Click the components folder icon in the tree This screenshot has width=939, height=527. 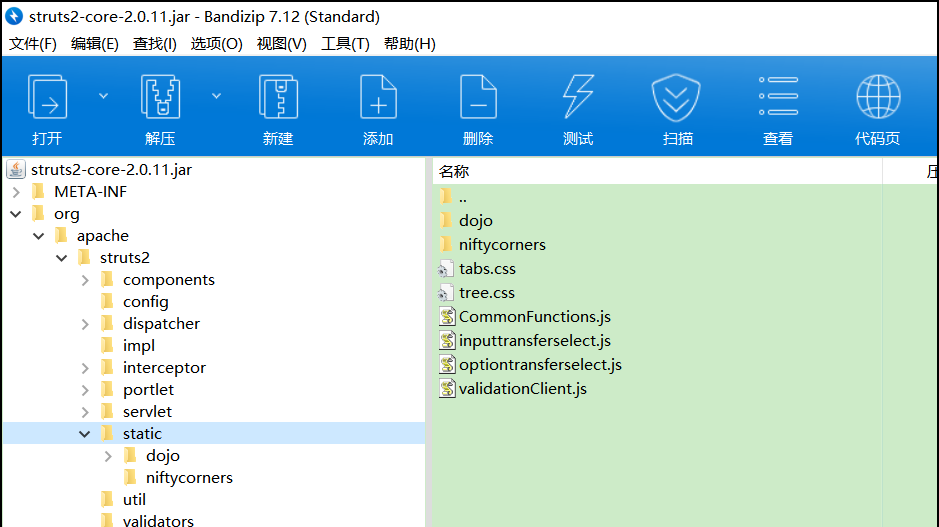tap(107, 279)
